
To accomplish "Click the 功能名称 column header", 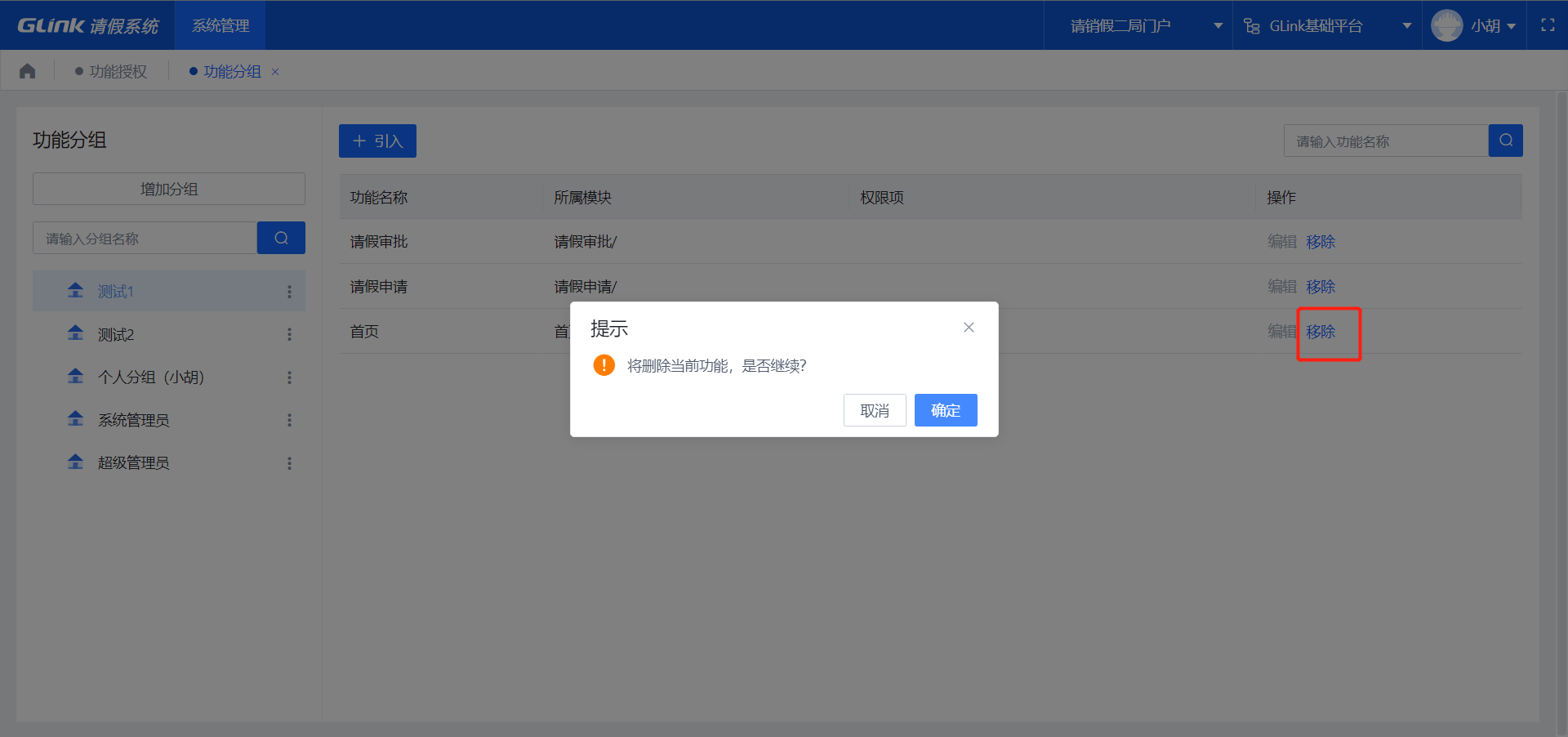I will click(379, 198).
